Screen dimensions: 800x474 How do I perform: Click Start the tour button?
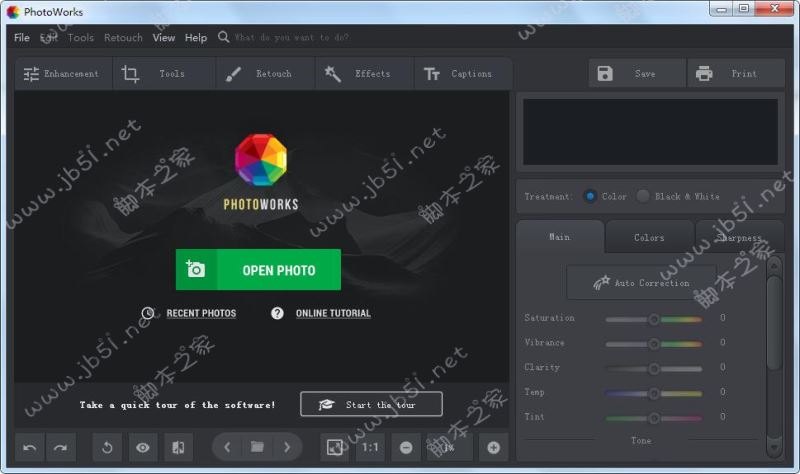tap(371, 404)
